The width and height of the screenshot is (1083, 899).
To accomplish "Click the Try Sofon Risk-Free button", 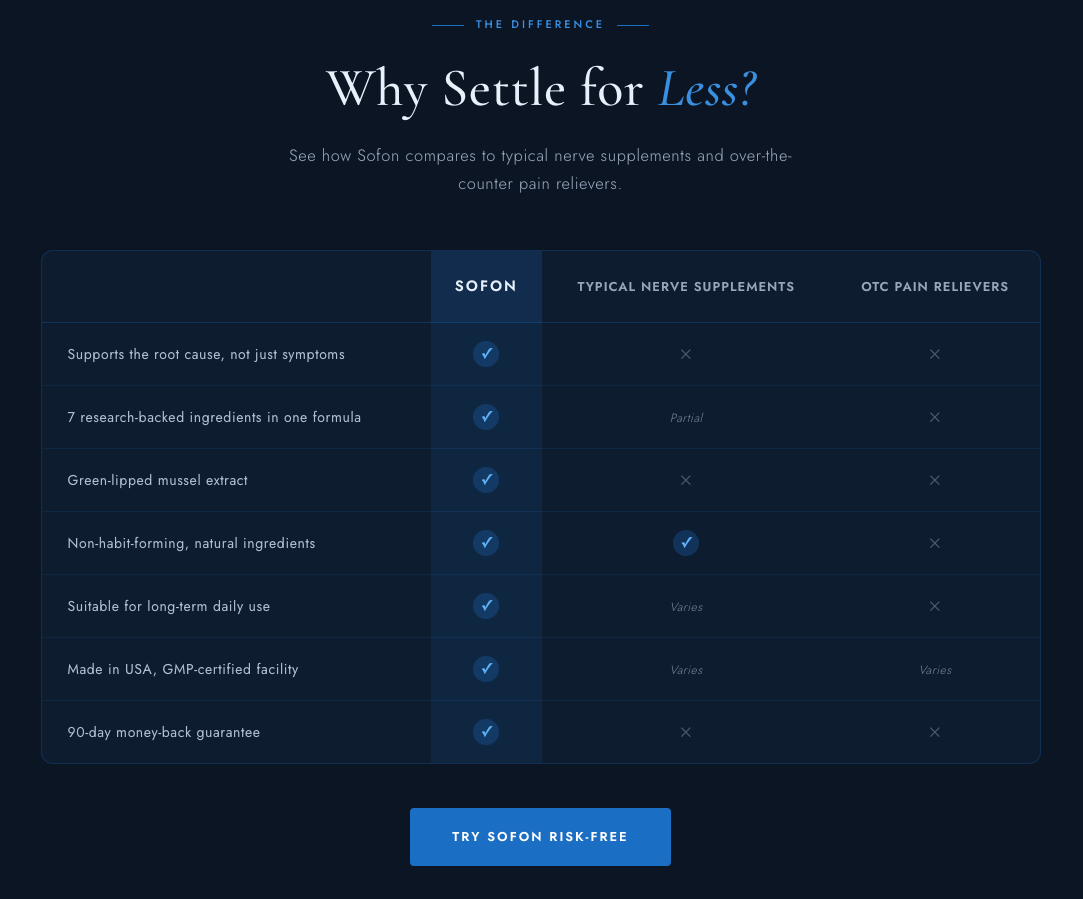I will click(x=540, y=837).
